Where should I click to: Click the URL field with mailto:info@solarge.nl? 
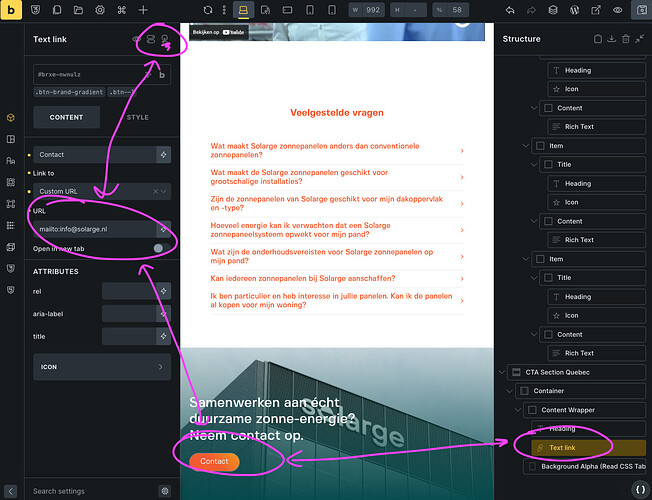(x=95, y=229)
